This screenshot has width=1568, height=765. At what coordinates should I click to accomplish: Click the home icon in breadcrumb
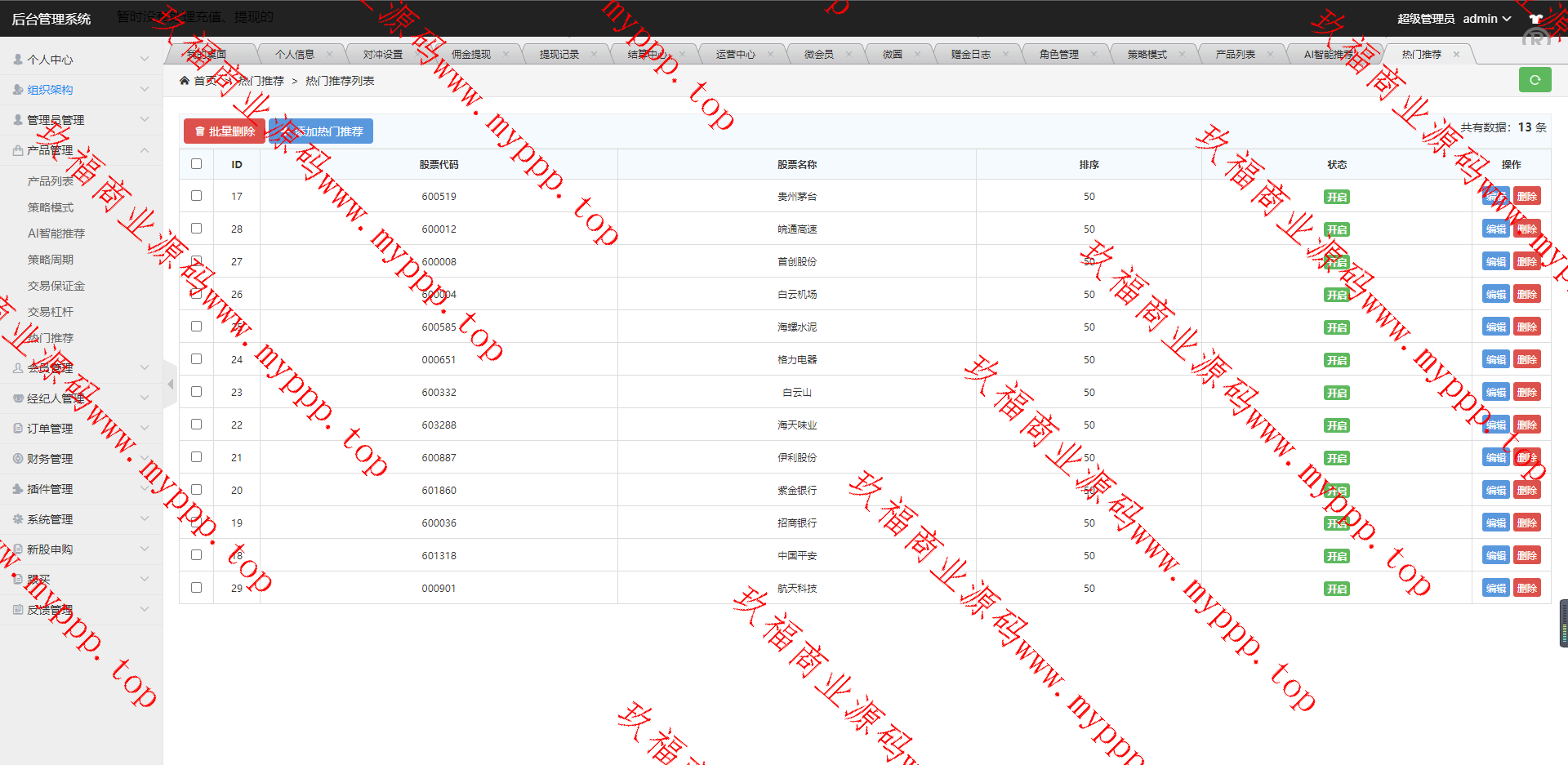pyautogui.click(x=185, y=81)
